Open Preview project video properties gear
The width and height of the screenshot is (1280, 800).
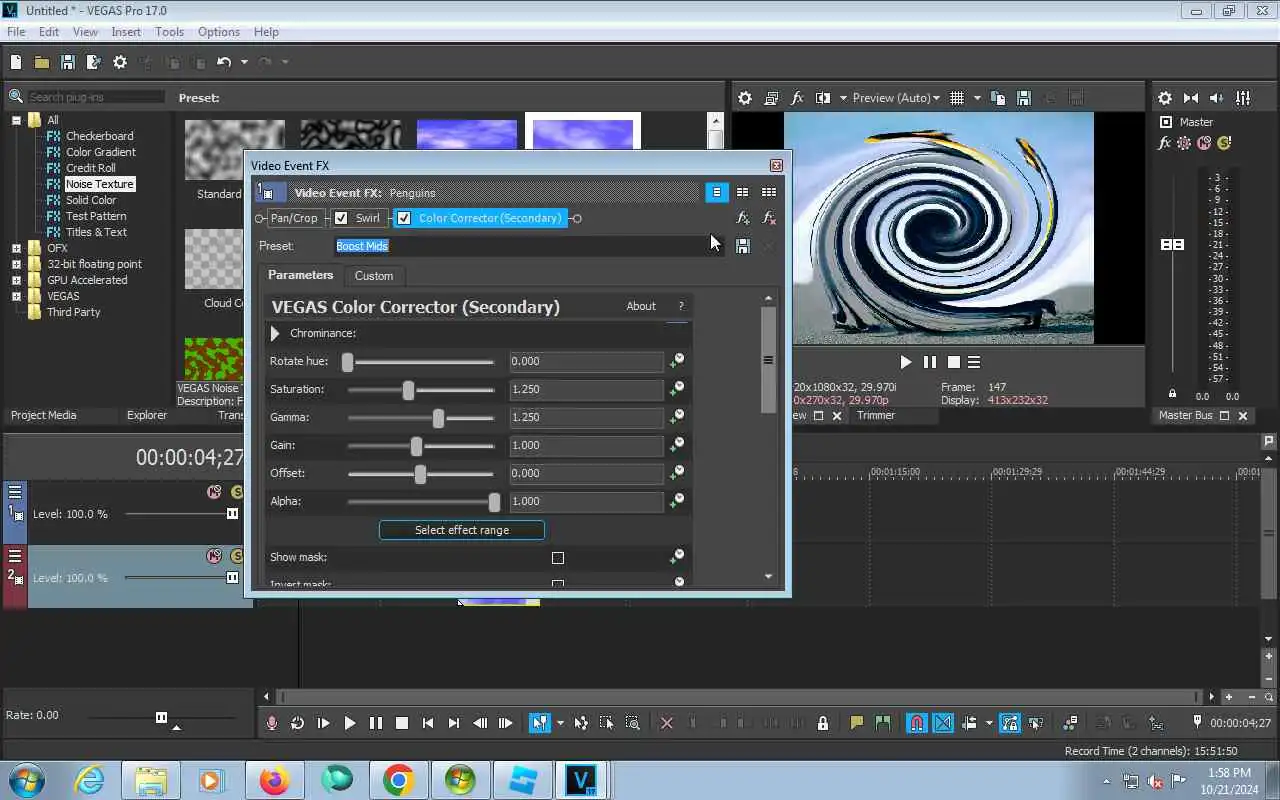click(x=745, y=98)
